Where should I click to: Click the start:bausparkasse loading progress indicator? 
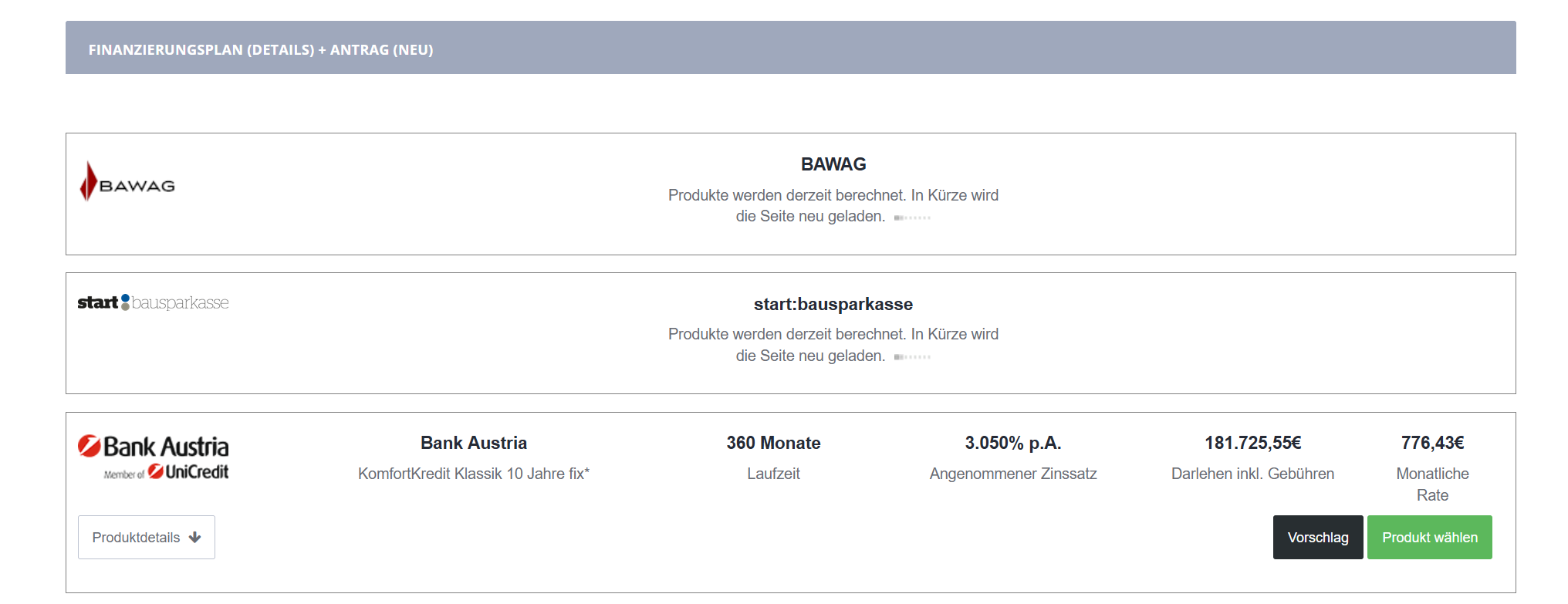pos(912,357)
